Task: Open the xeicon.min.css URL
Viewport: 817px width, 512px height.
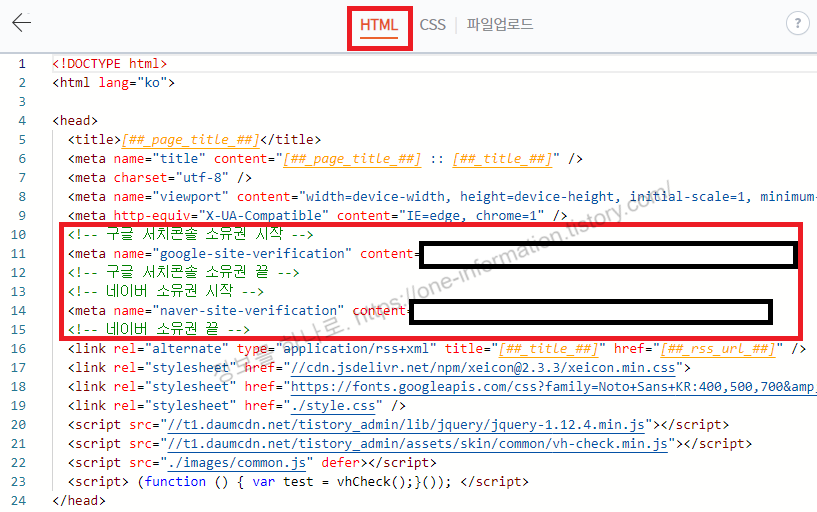Action: click(x=483, y=368)
